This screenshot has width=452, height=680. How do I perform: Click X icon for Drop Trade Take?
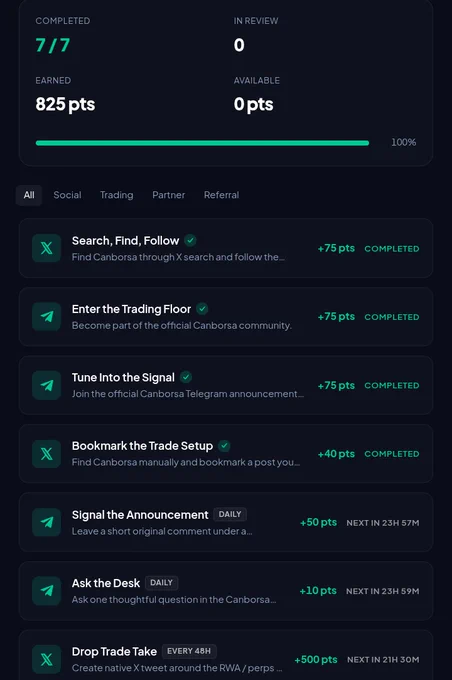(46, 659)
